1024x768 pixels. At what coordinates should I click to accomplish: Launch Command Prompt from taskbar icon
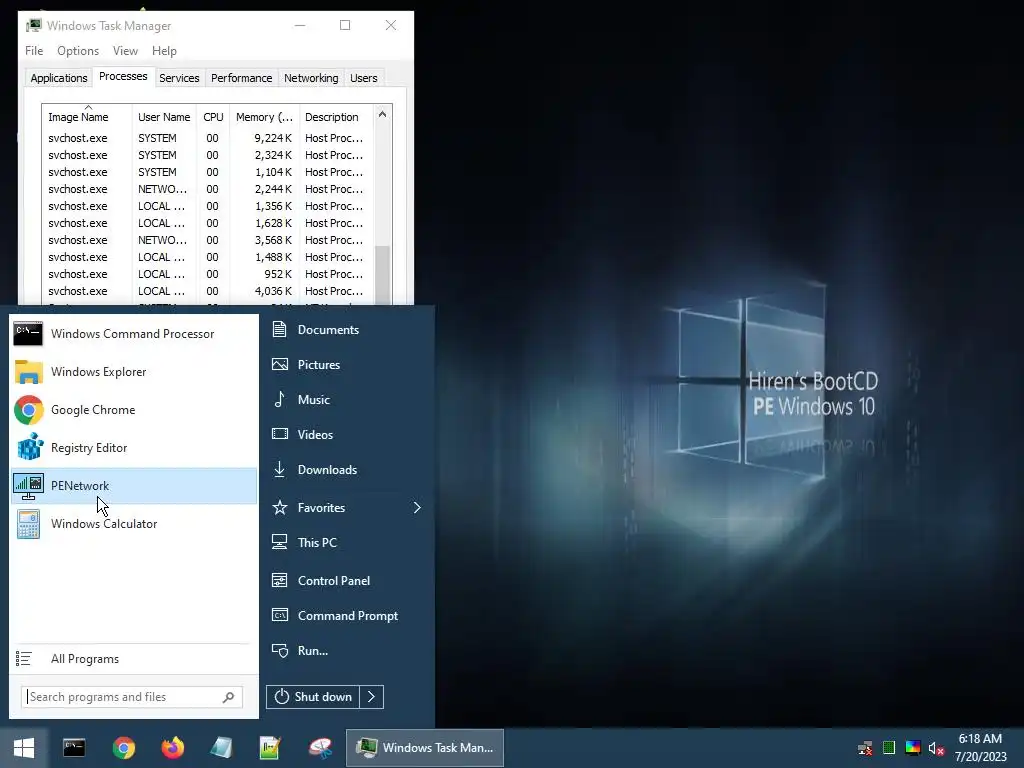click(x=74, y=748)
